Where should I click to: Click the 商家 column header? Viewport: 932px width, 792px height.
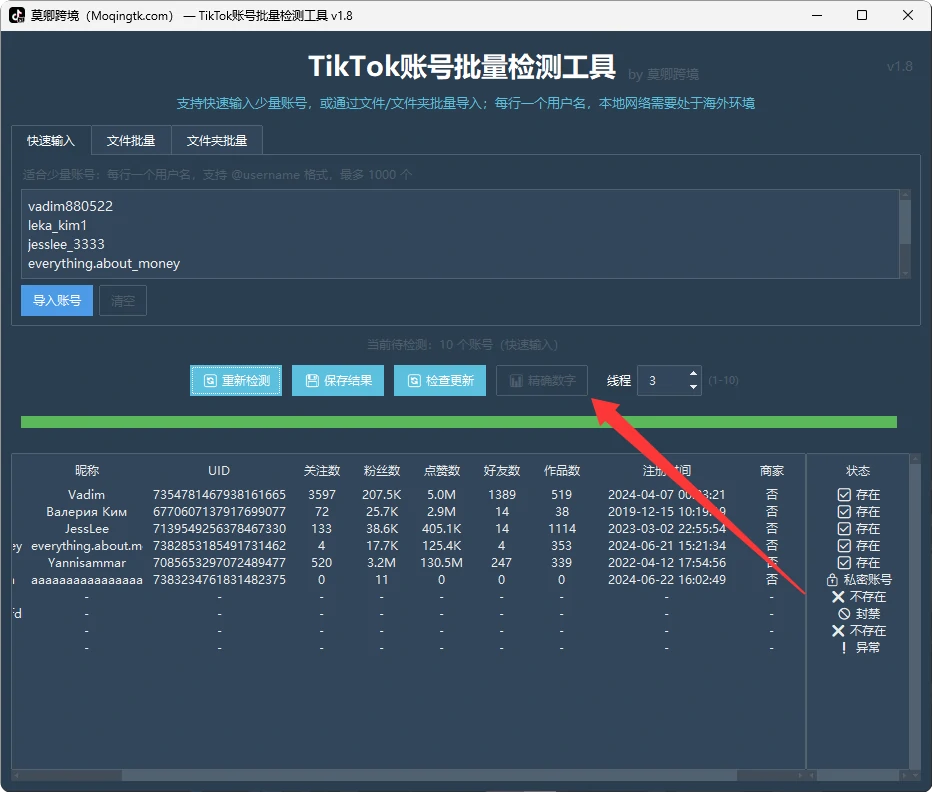[772, 471]
